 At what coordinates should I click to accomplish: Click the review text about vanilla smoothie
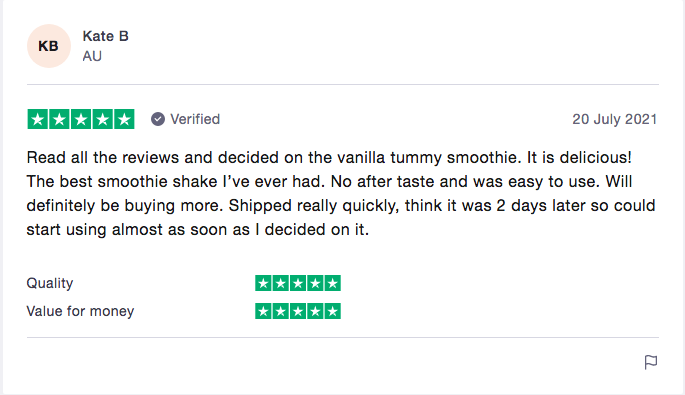341,193
